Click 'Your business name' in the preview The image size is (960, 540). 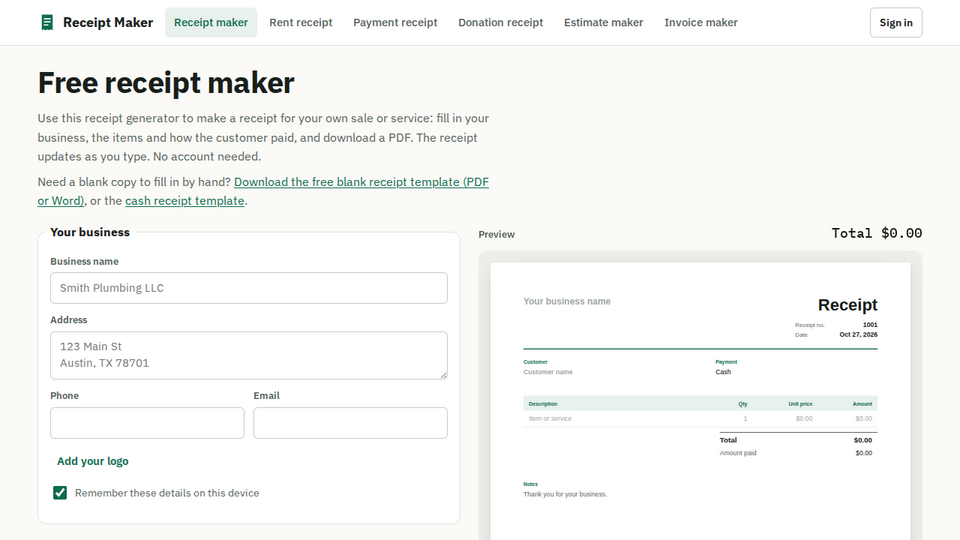567,301
